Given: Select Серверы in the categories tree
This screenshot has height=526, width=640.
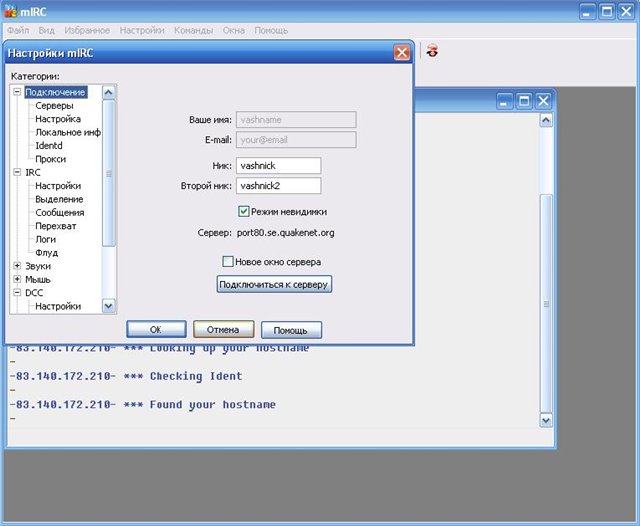Looking at the screenshot, I should pyautogui.click(x=54, y=106).
